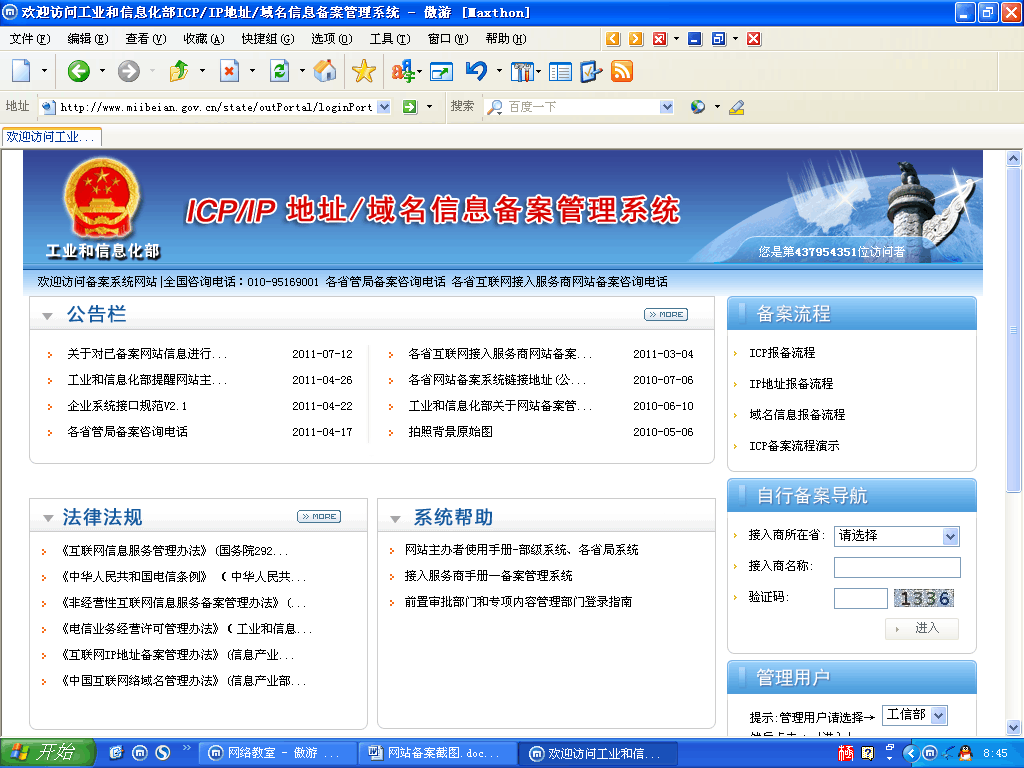Image resolution: width=1024 pixels, height=768 pixels.
Task: Click the Refresh page icon
Action: pyautogui.click(x=280, y=71)
